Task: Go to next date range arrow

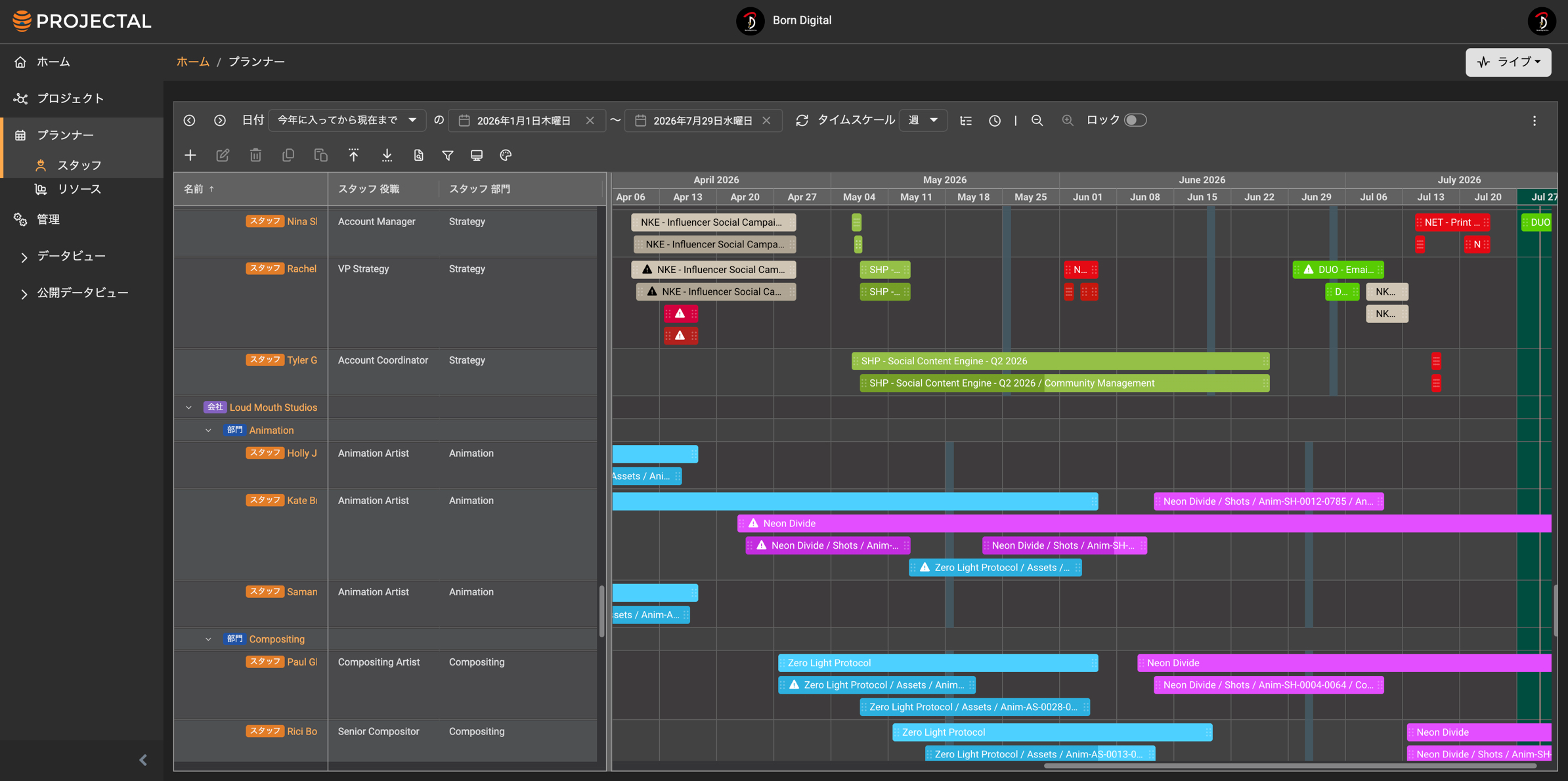Action: click(x=220, y=120)
